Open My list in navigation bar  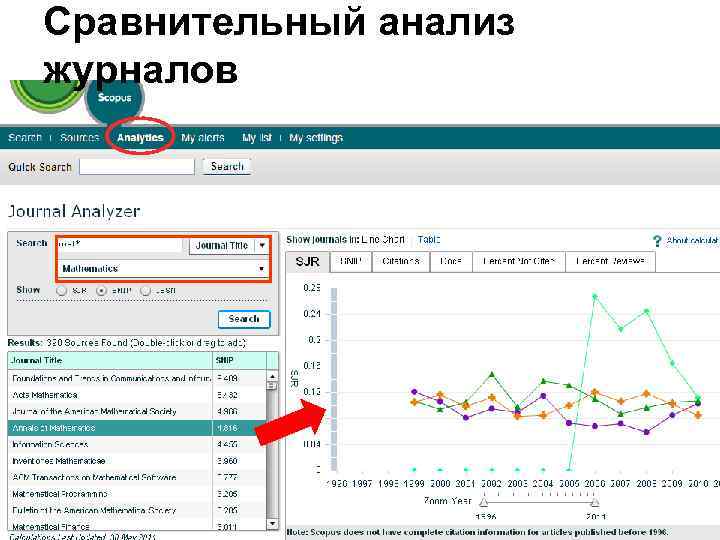point(257,138)
